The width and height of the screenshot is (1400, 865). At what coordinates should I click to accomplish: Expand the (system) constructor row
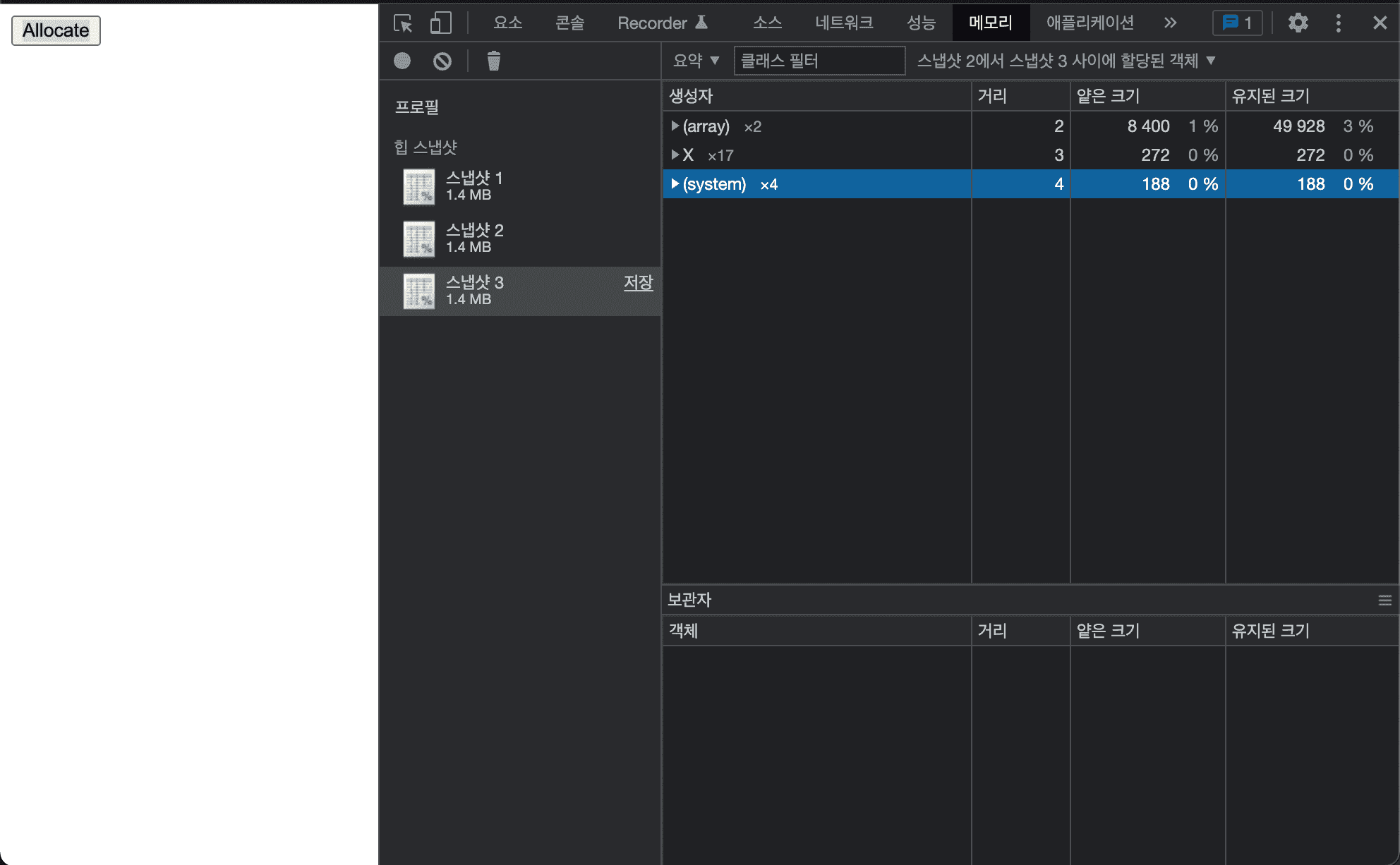point(675,184)
